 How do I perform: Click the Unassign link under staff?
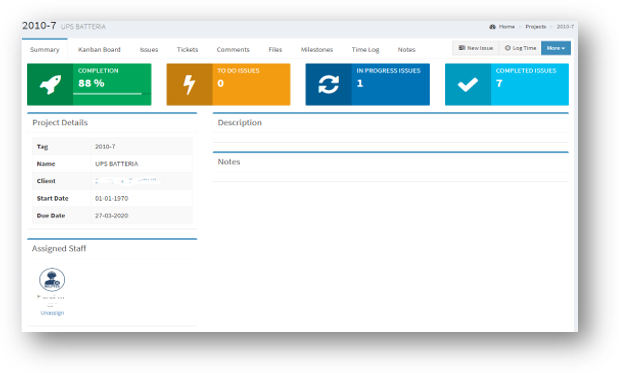52,313
